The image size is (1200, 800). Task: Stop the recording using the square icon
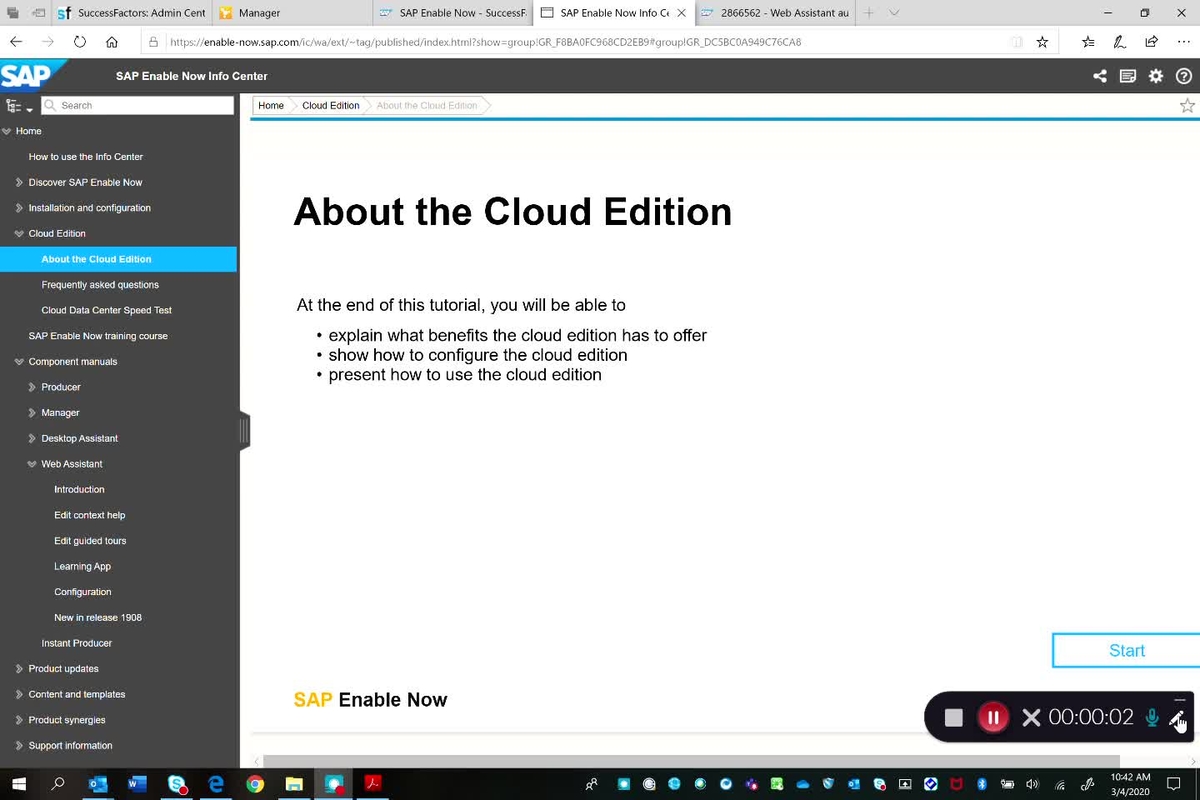(953, 717)
